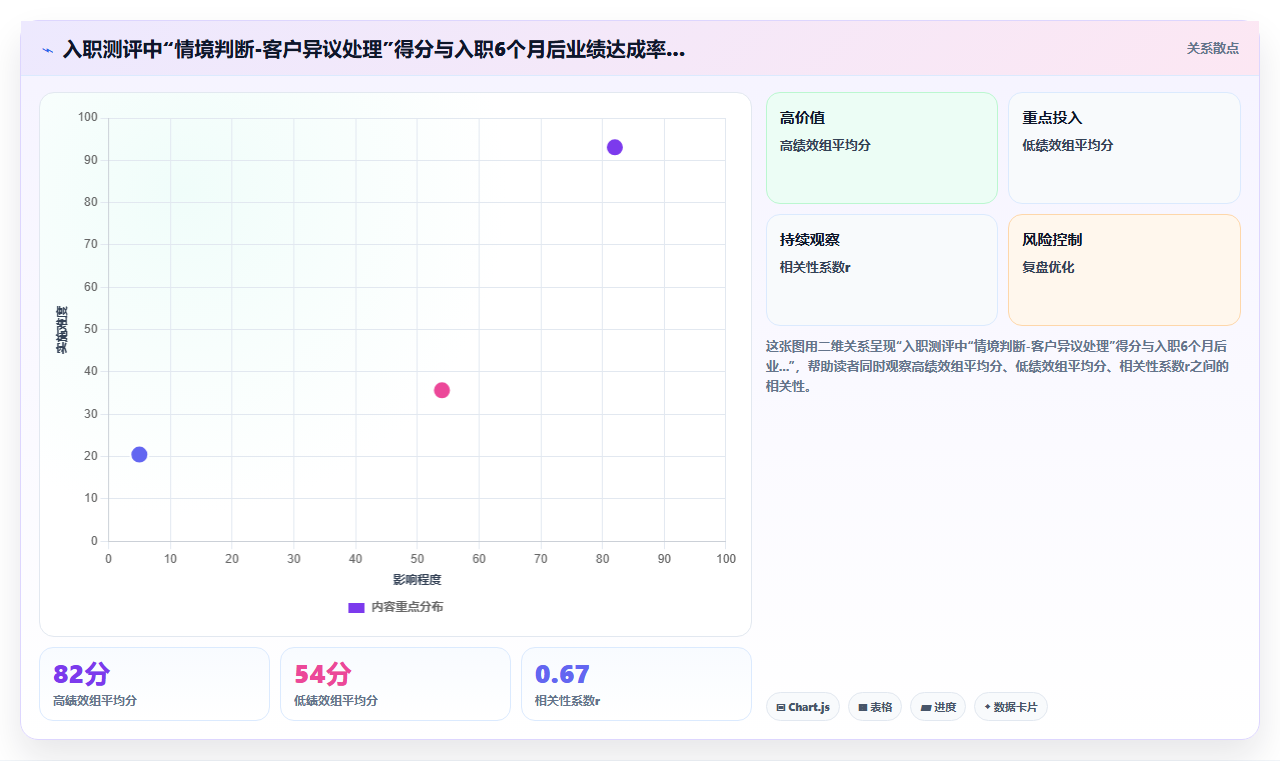
Task: Click the purple data point near 82
Action: coord(615,147)
